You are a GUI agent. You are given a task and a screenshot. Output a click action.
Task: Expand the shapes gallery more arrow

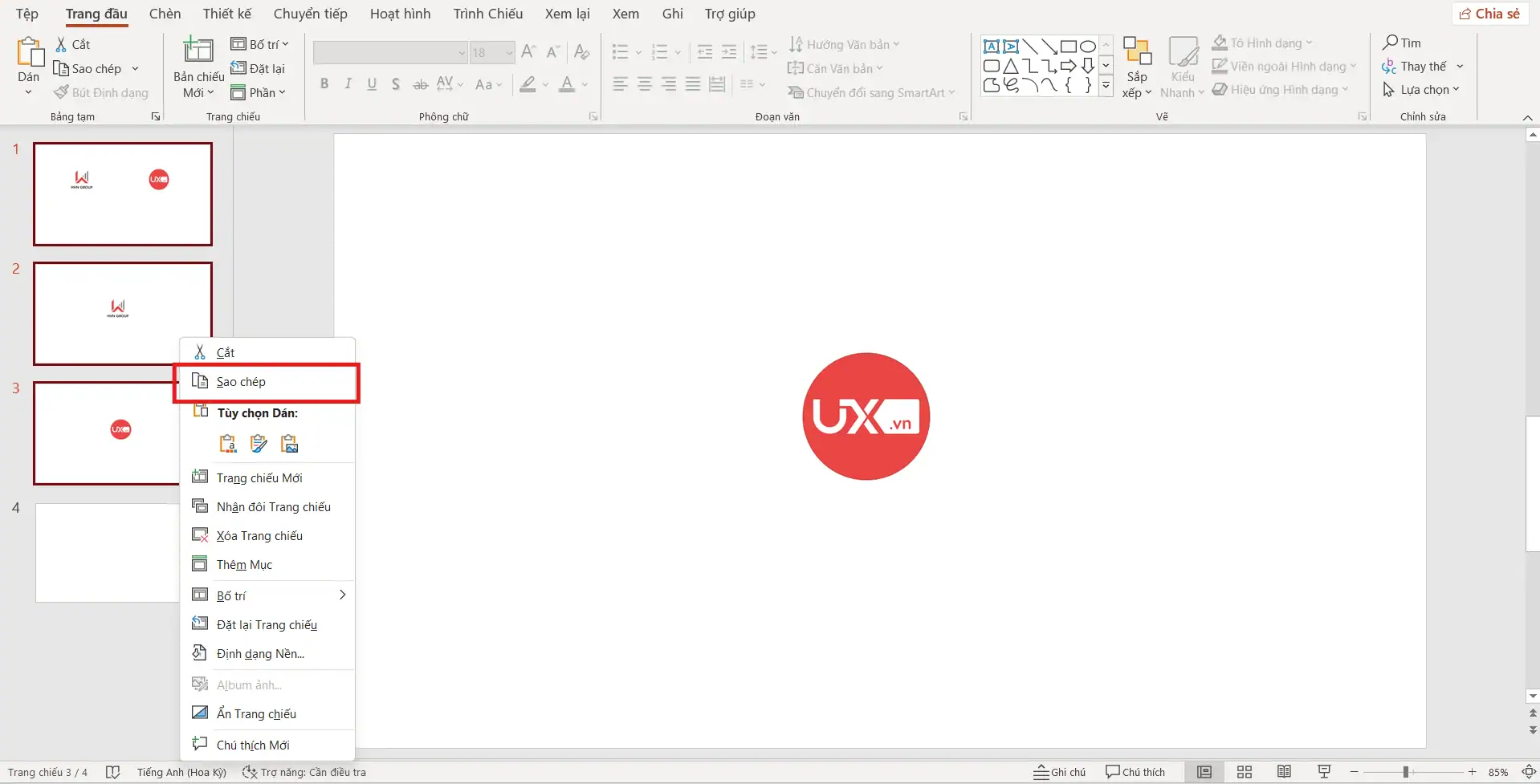coord(1106,86)
